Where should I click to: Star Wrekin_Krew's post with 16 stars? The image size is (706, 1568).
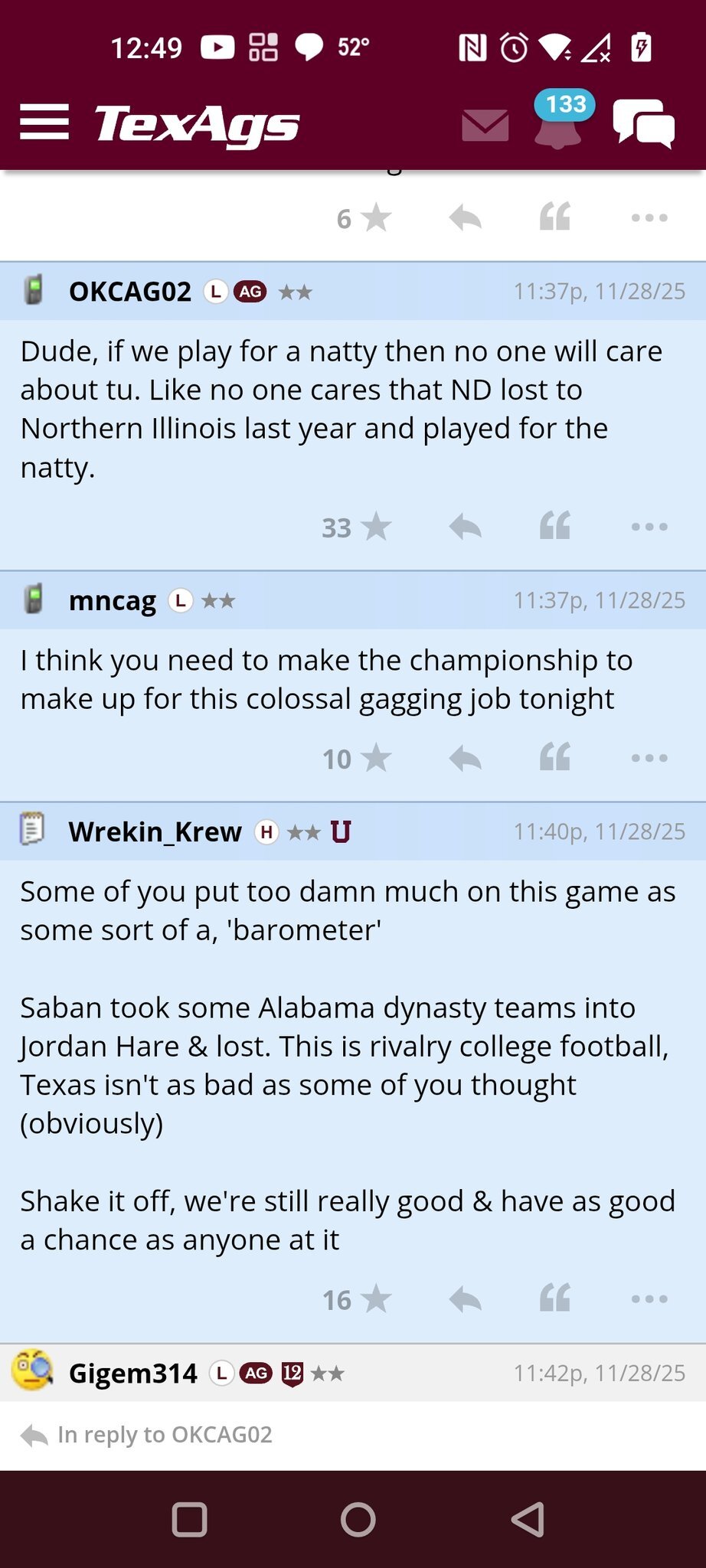(375, 1299)
